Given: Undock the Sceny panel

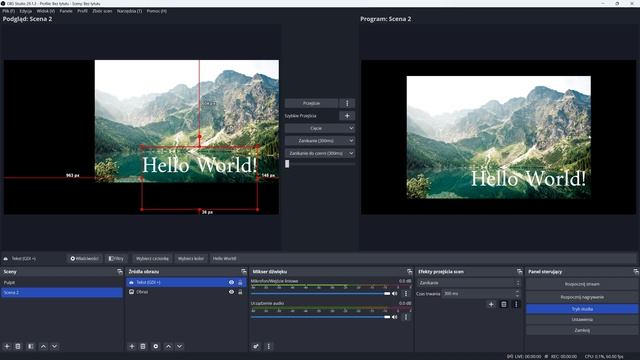Looking at the screenshot, I should (120, 271).
